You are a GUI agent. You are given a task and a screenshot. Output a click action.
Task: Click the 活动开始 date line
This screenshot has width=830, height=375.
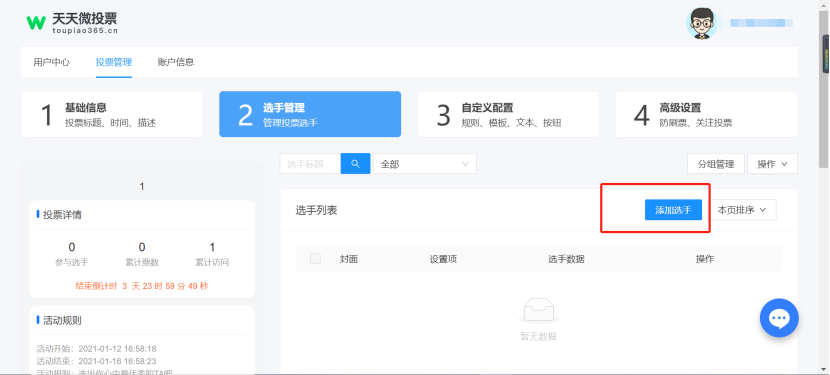tap(96, 349)
